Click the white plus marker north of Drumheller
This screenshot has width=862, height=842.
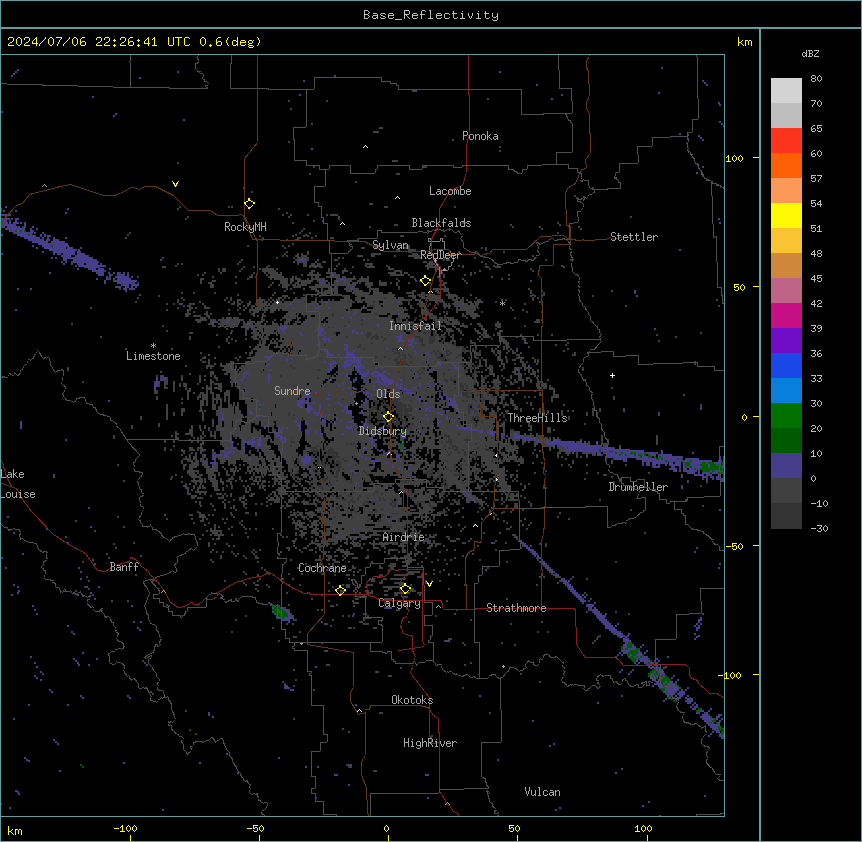(x=612, y=375)
